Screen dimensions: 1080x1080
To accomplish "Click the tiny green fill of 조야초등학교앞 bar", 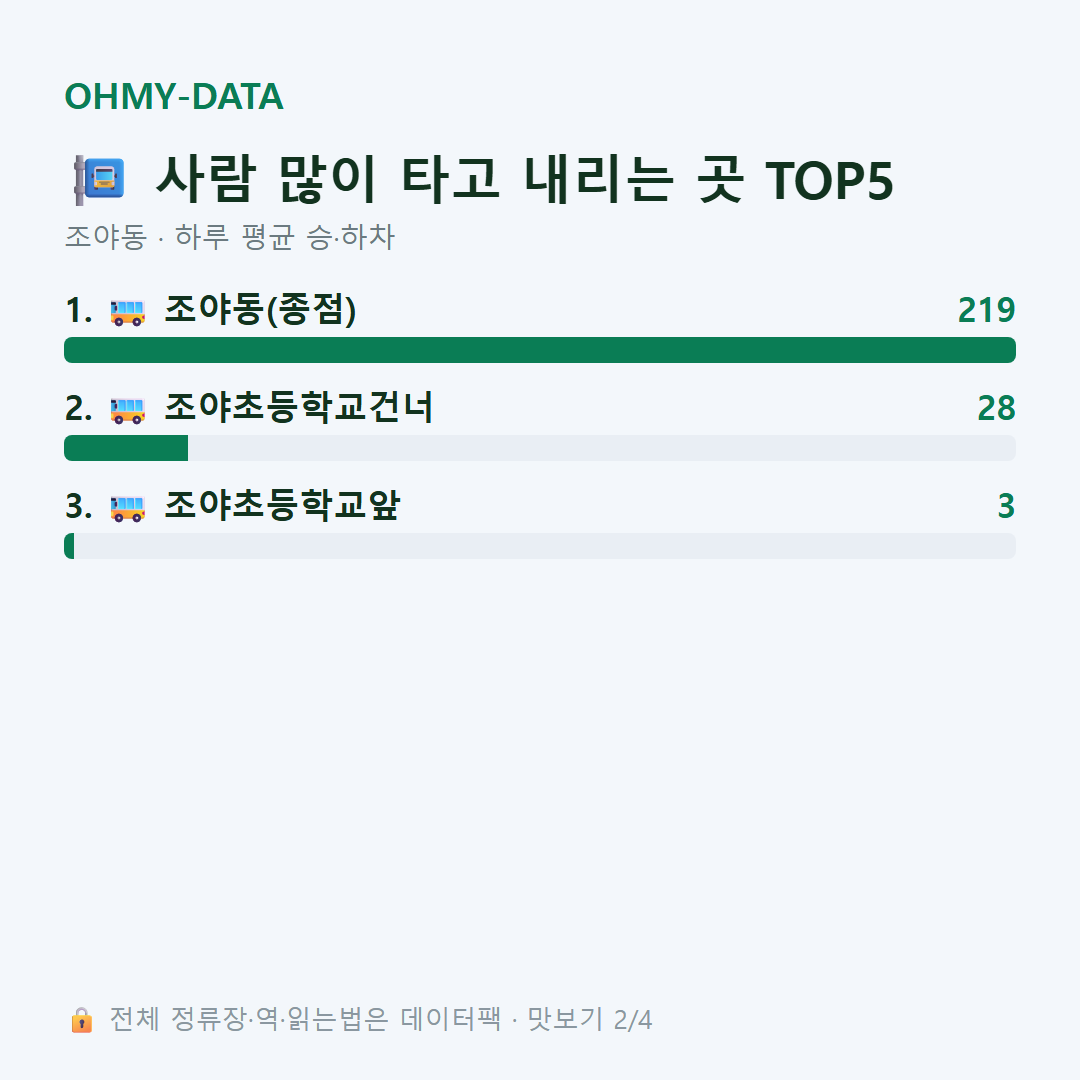I will pyautogui.click(x=69, y=546).
